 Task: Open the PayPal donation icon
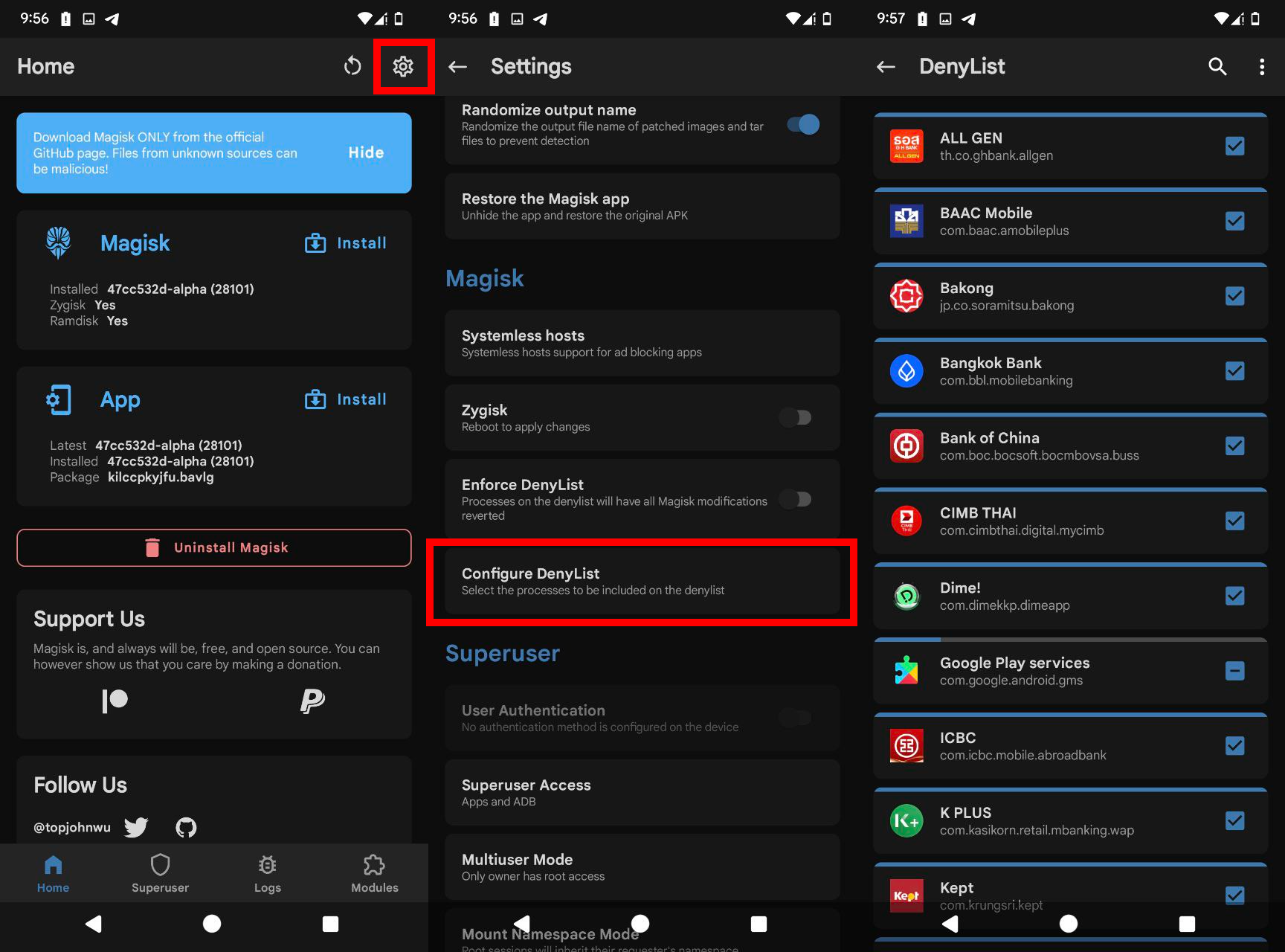(x=312, y=701)
